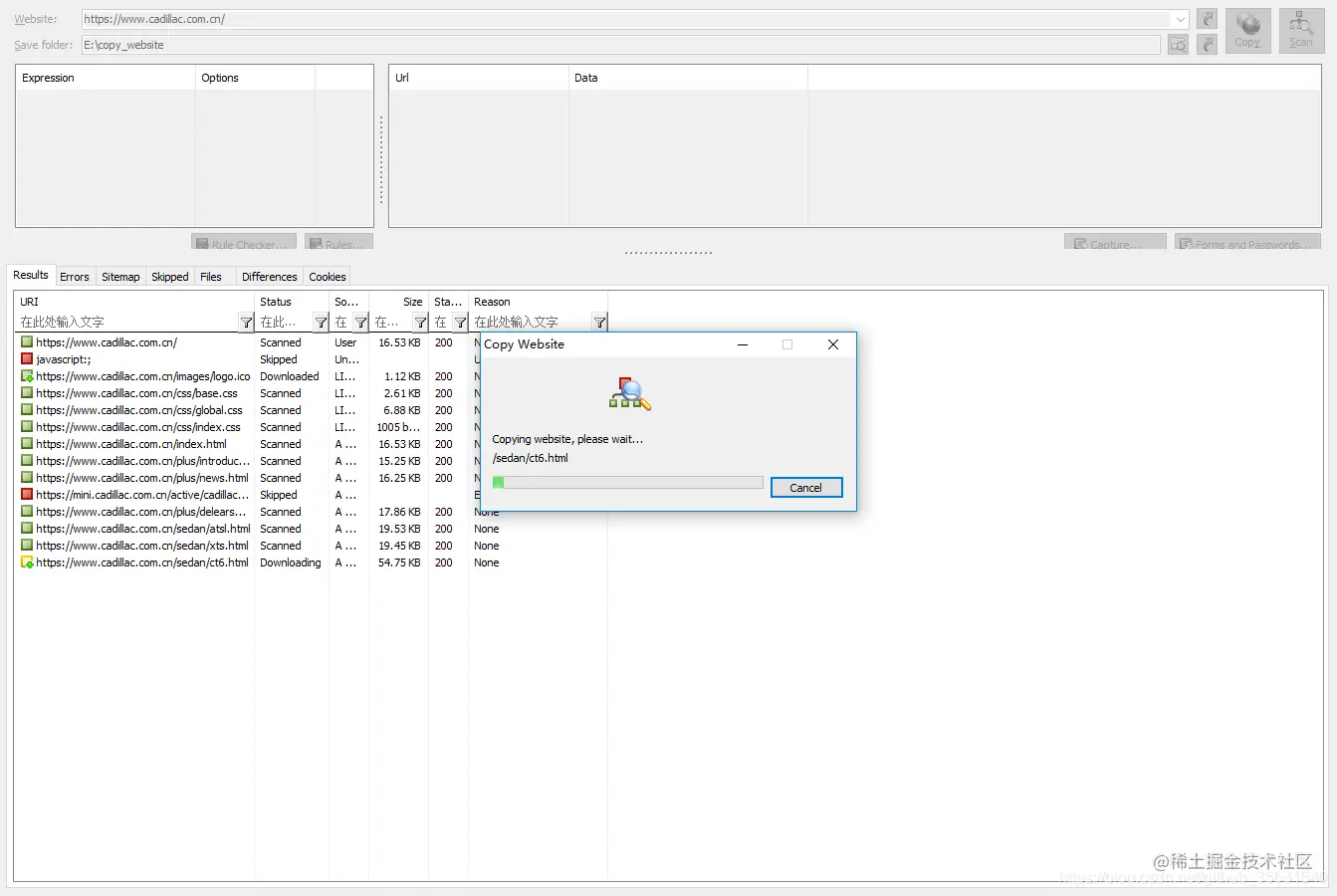
Task: Click the download status icon for logo.ico
Action: pyautogui.click(x=27, y=376)
